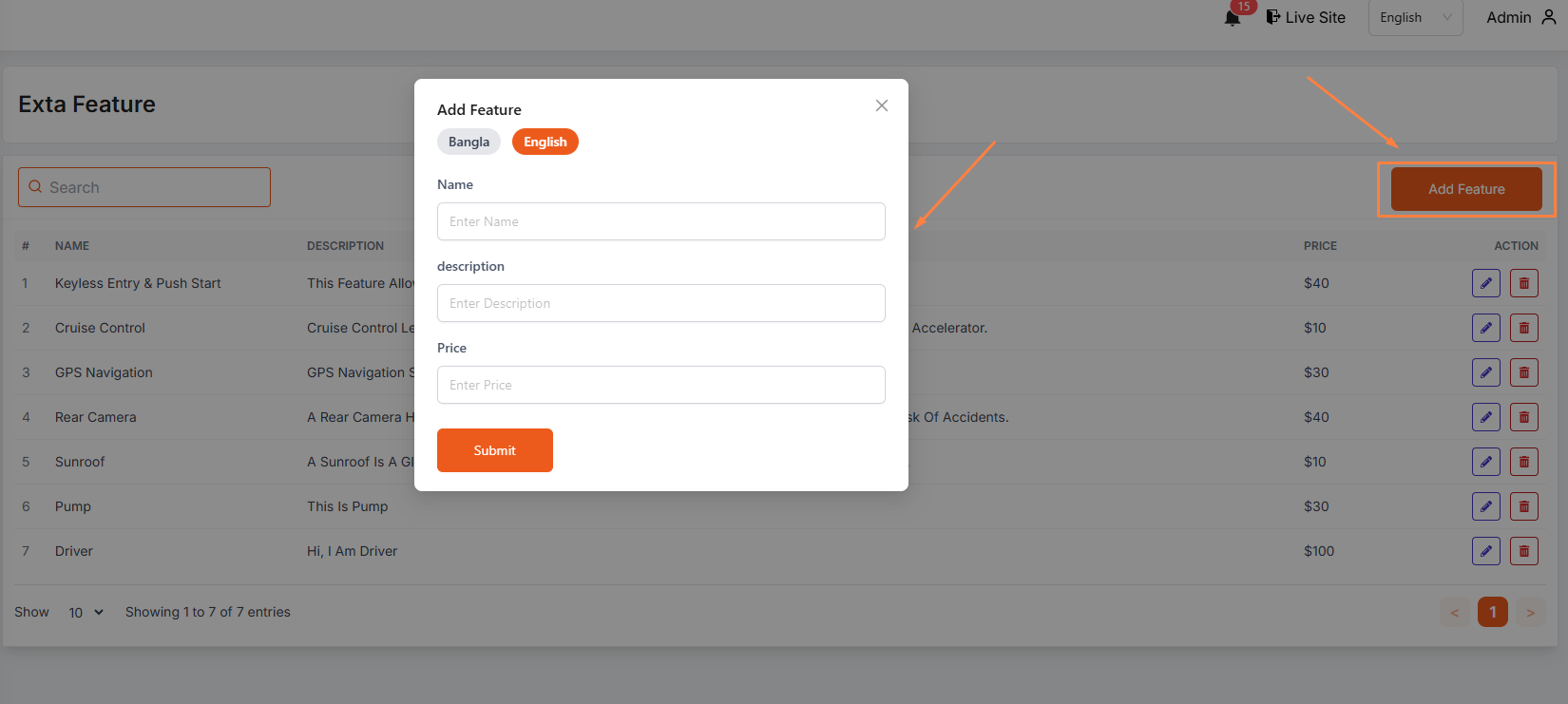Submit the new feature form
The width and height of the screenshot is (1568, 704).
[x=494, y=450]
